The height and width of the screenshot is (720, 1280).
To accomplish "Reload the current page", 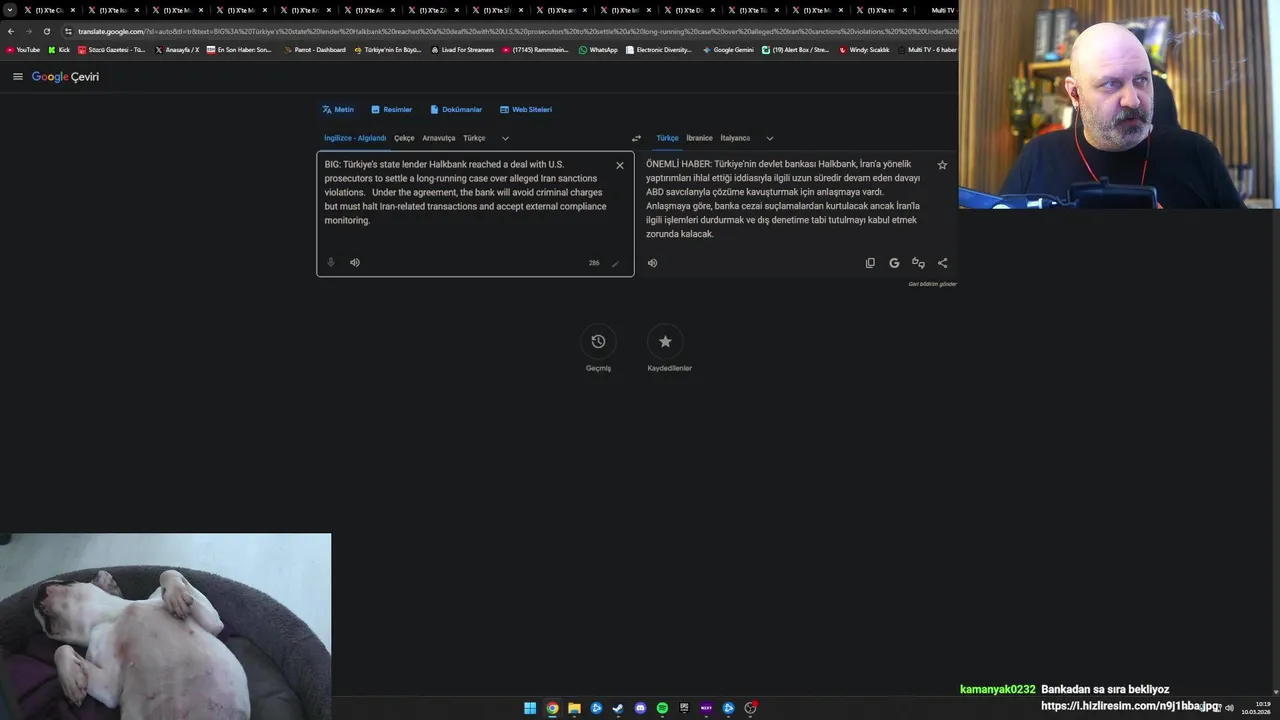I will (47, 31).
